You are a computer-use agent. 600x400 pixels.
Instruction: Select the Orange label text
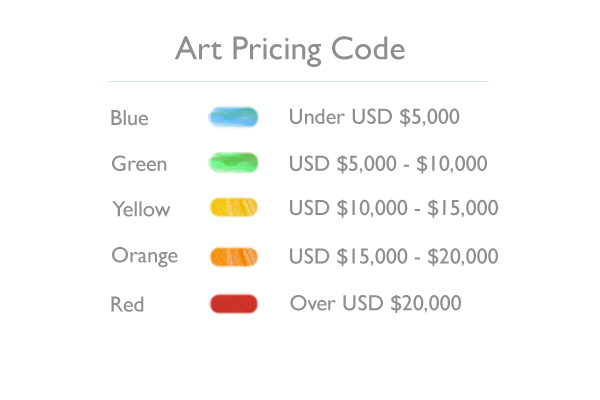click(x=145, y=256)
